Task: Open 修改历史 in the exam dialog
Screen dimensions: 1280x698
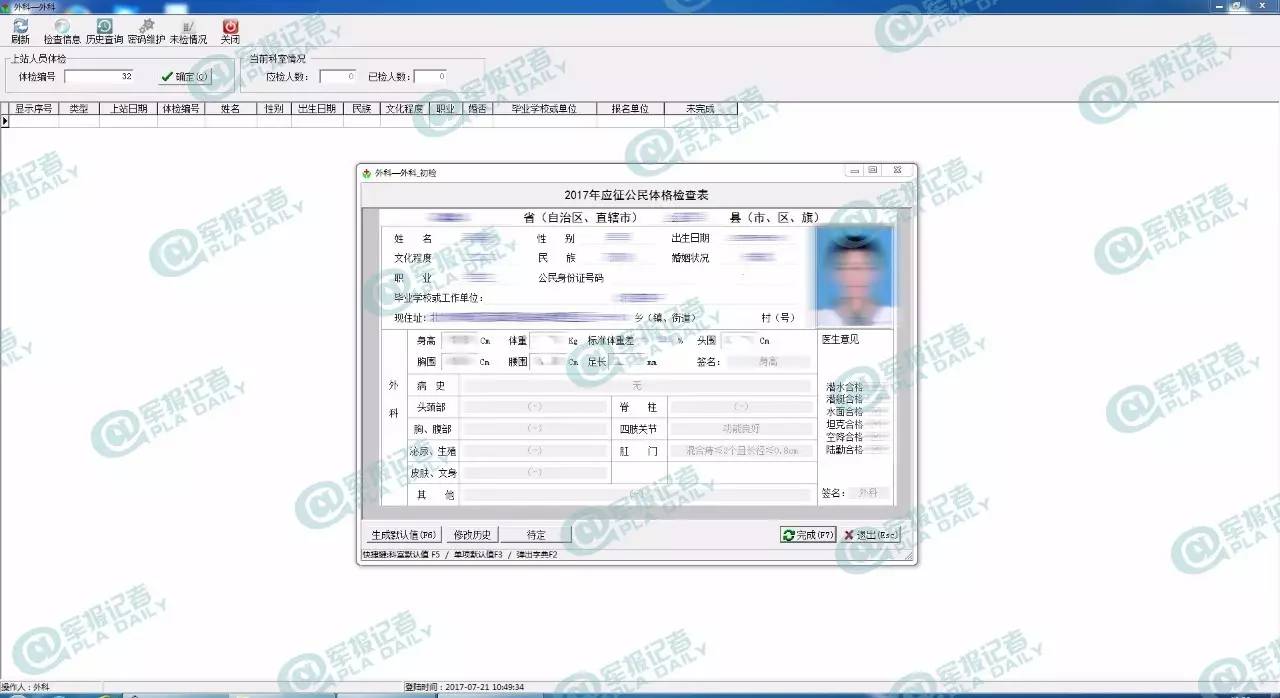Action: tap(472, 535)
